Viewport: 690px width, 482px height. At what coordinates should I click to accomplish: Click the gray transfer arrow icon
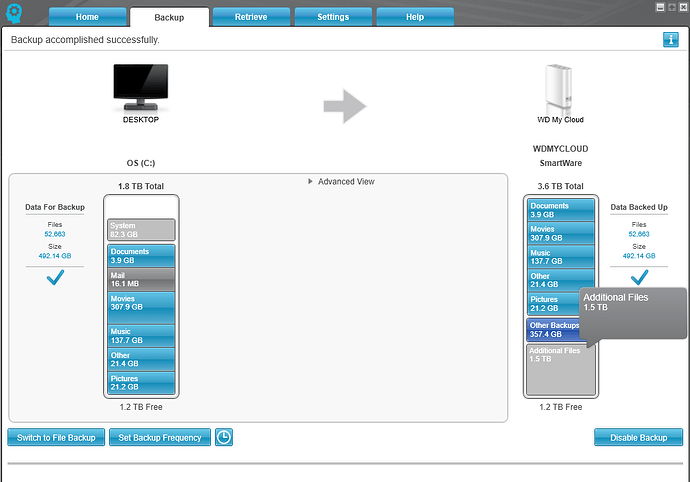(x=345, y=106)
